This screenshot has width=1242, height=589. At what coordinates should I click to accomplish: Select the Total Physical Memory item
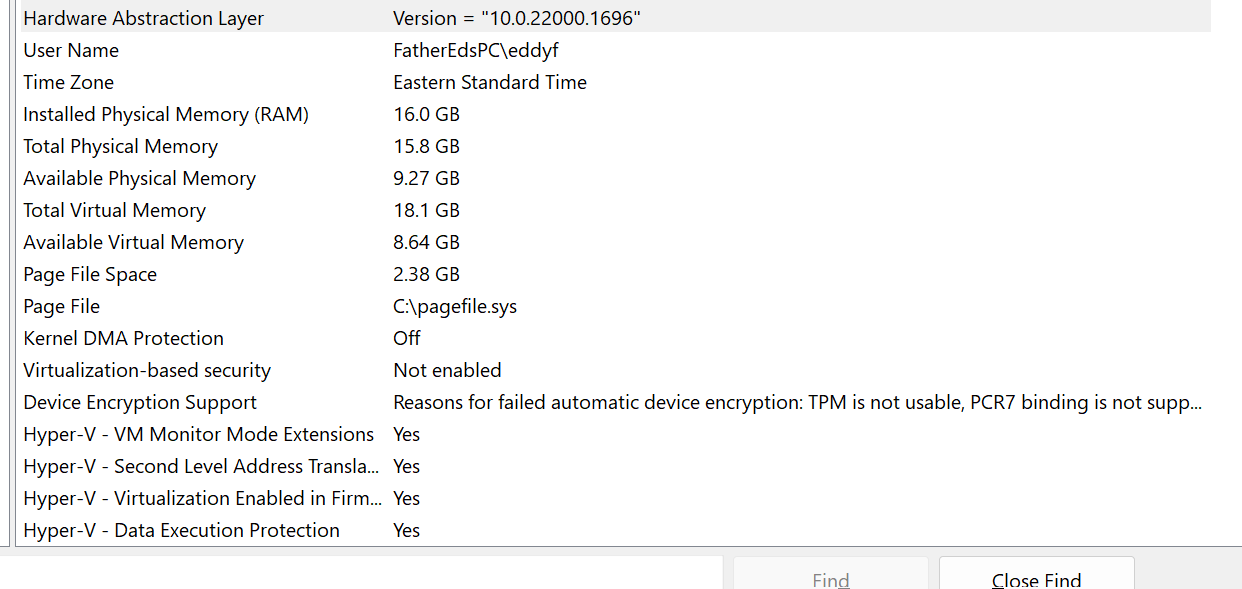[120, 147]
